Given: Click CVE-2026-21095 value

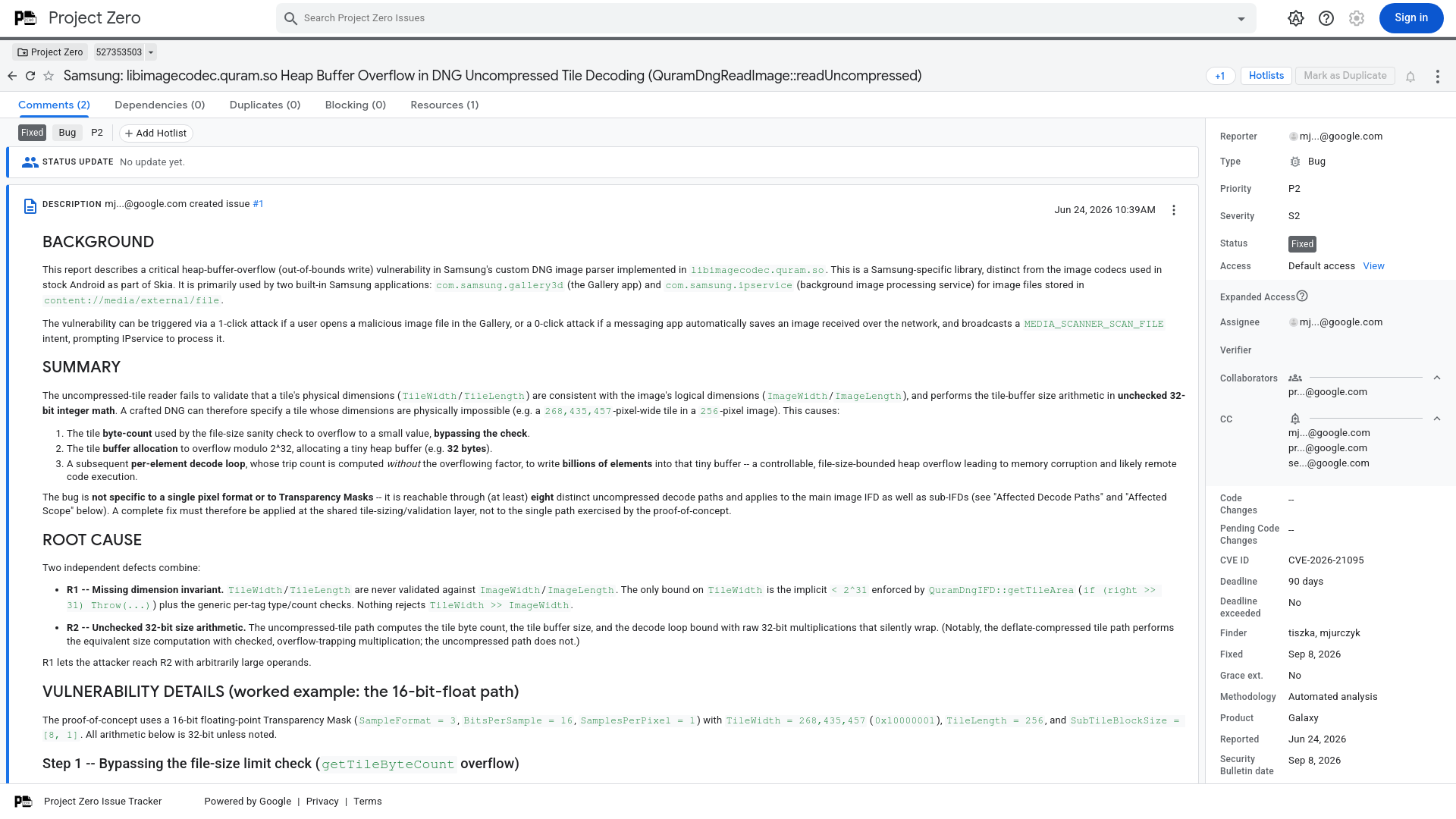Looking at the screenshot, I should [1326, 560].
